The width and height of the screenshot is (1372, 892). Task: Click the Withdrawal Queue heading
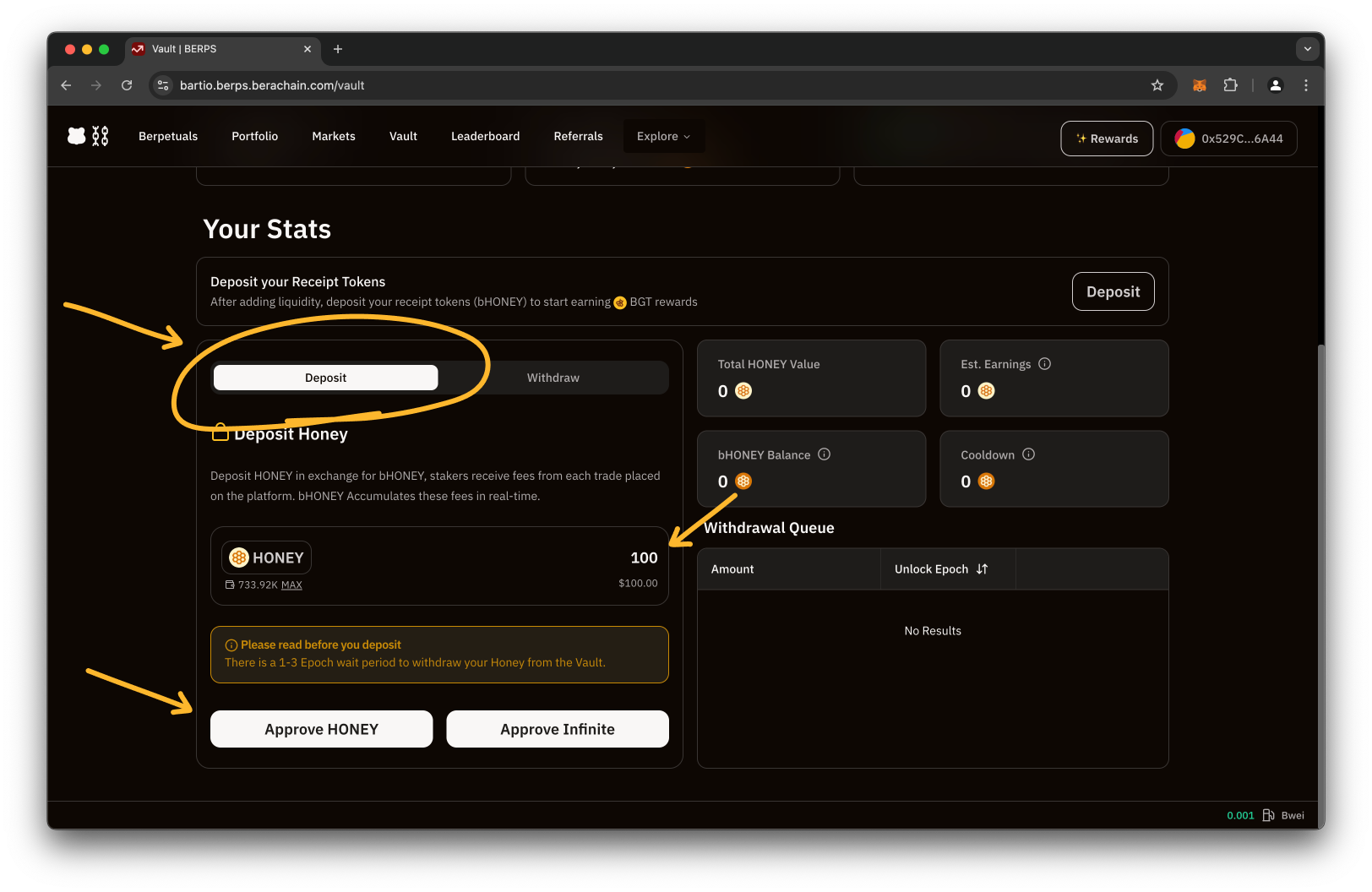[769, 528]
